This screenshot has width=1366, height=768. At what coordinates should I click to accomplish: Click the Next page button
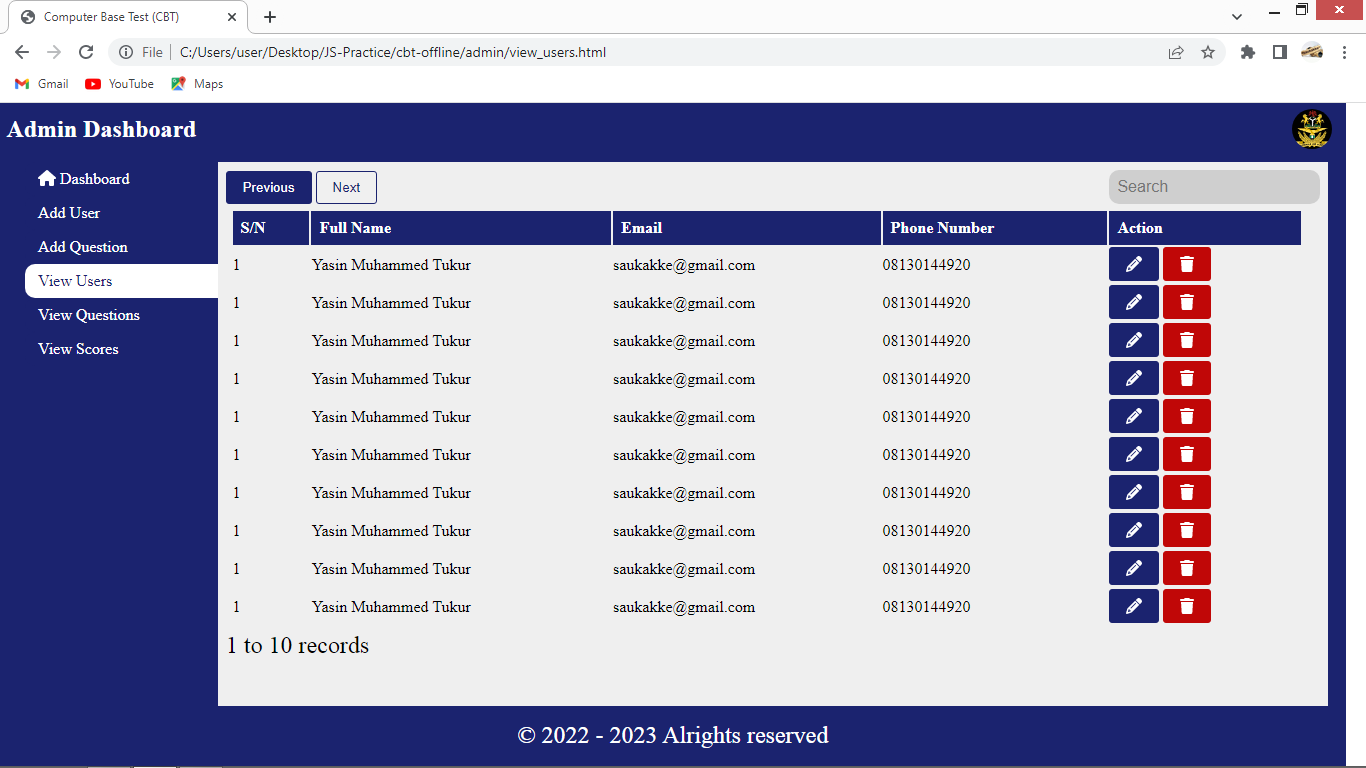pos(346,187)
